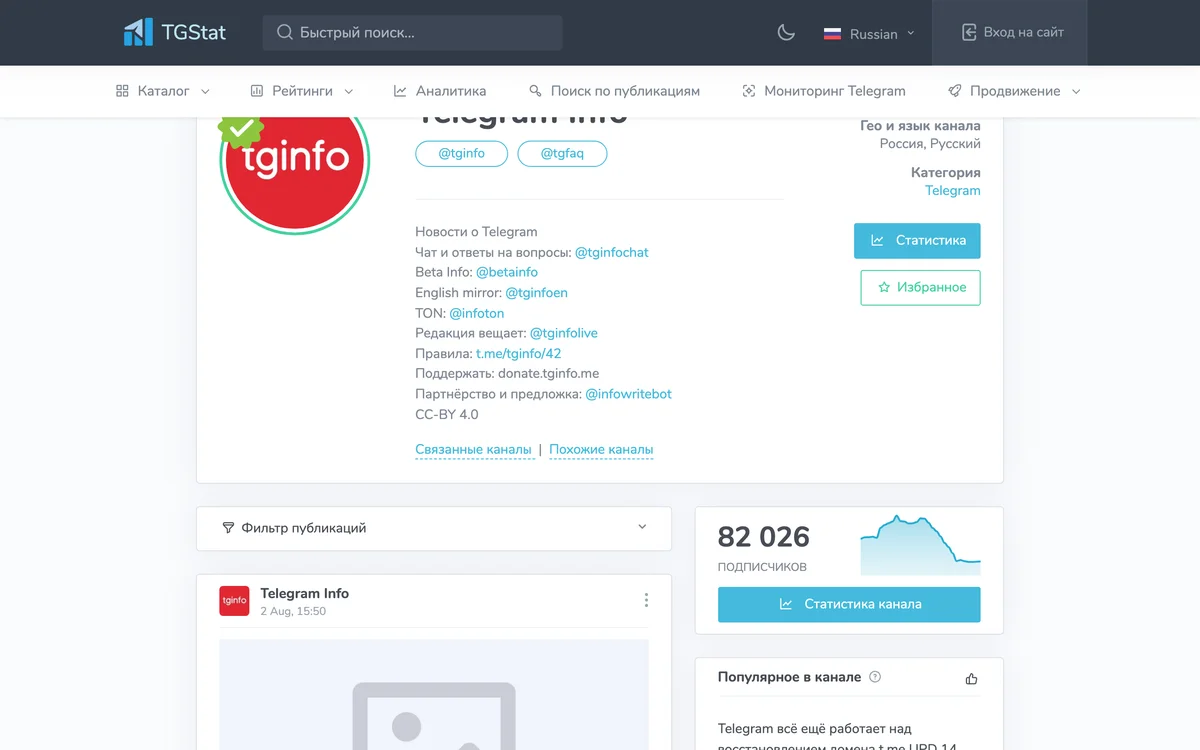Click Связанные каналы link

tap(473, 450)
